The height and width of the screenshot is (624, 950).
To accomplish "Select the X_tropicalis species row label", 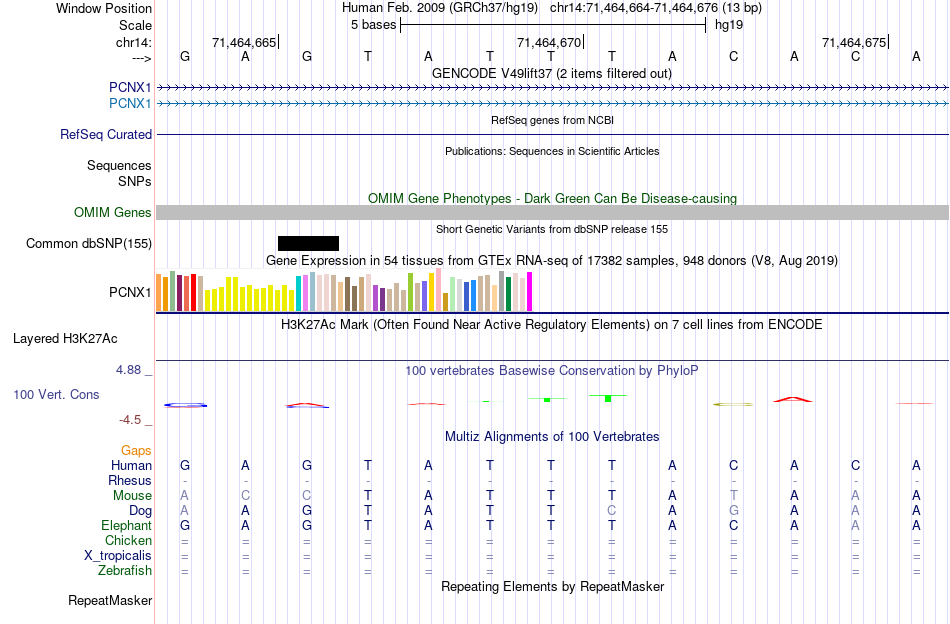I will tap(118, 556).
